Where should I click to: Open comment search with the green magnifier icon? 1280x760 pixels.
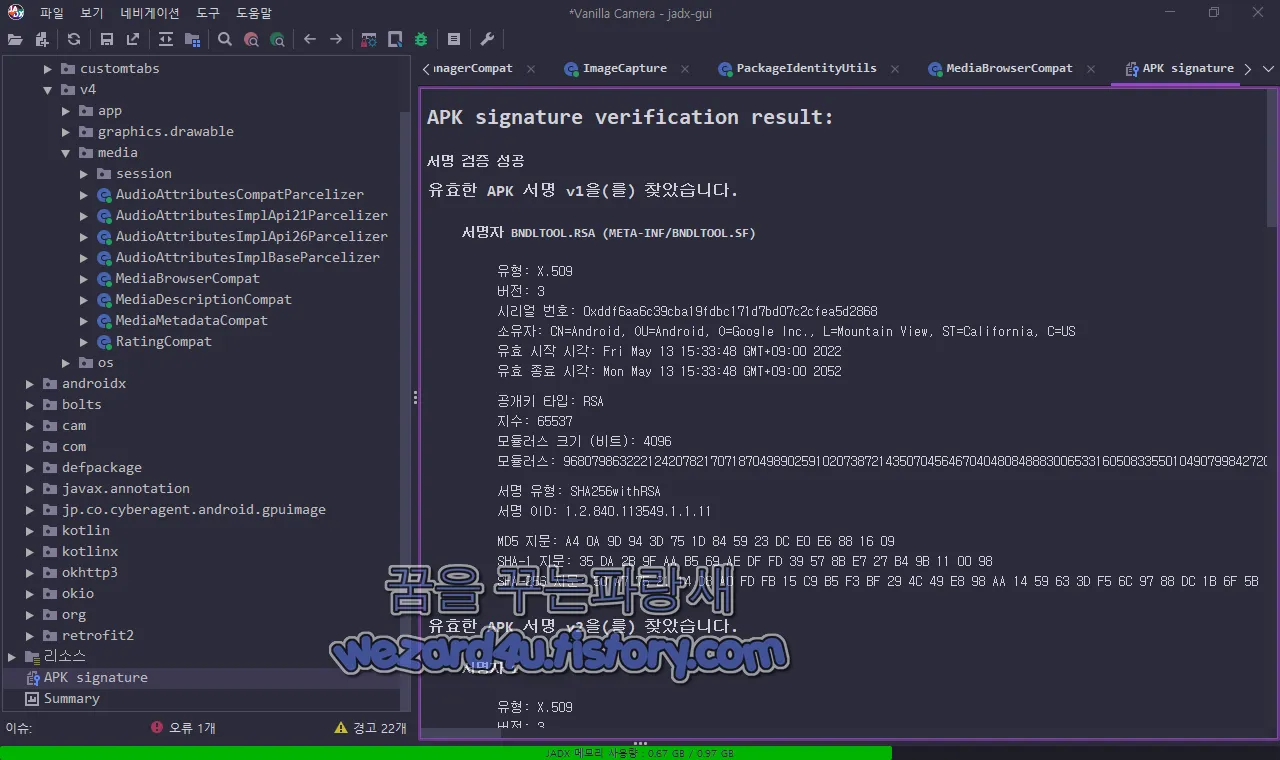tap(277, 40)
